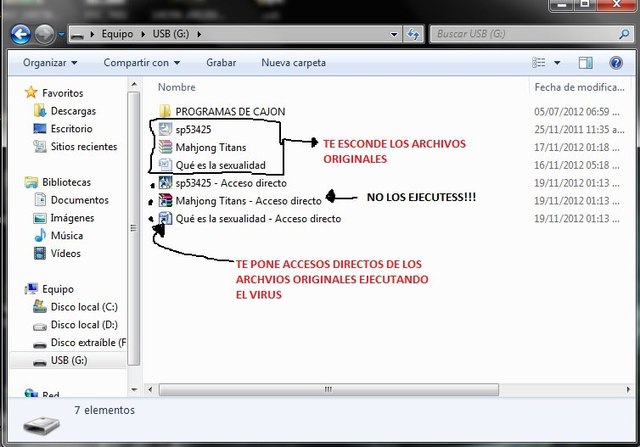The height and width of the screenshot is (447, 640).
Task: Select Equipo in the navigation pane
Action: [x=58, y=289]
